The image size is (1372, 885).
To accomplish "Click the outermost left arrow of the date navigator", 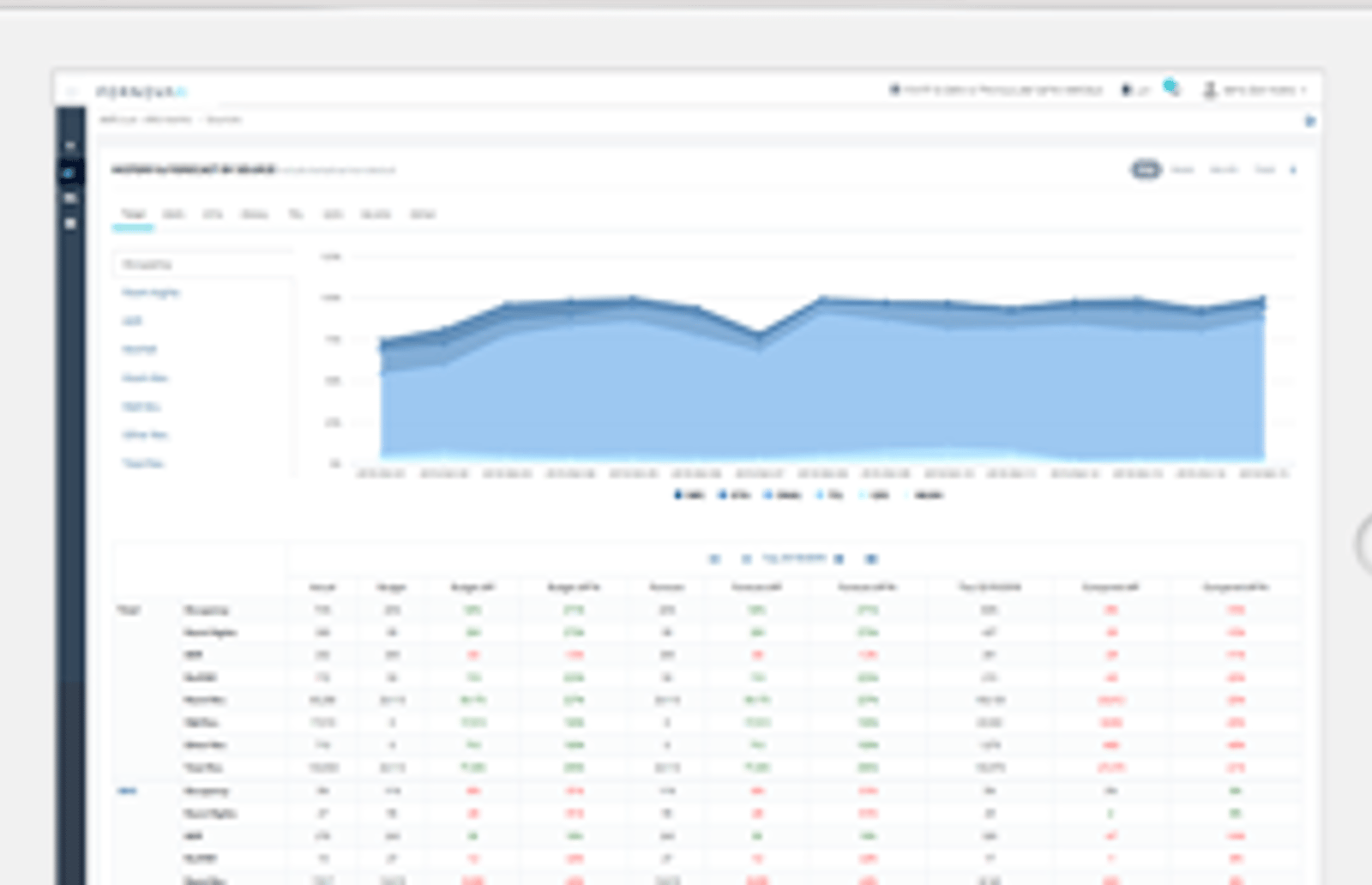I will coord(713,559).
